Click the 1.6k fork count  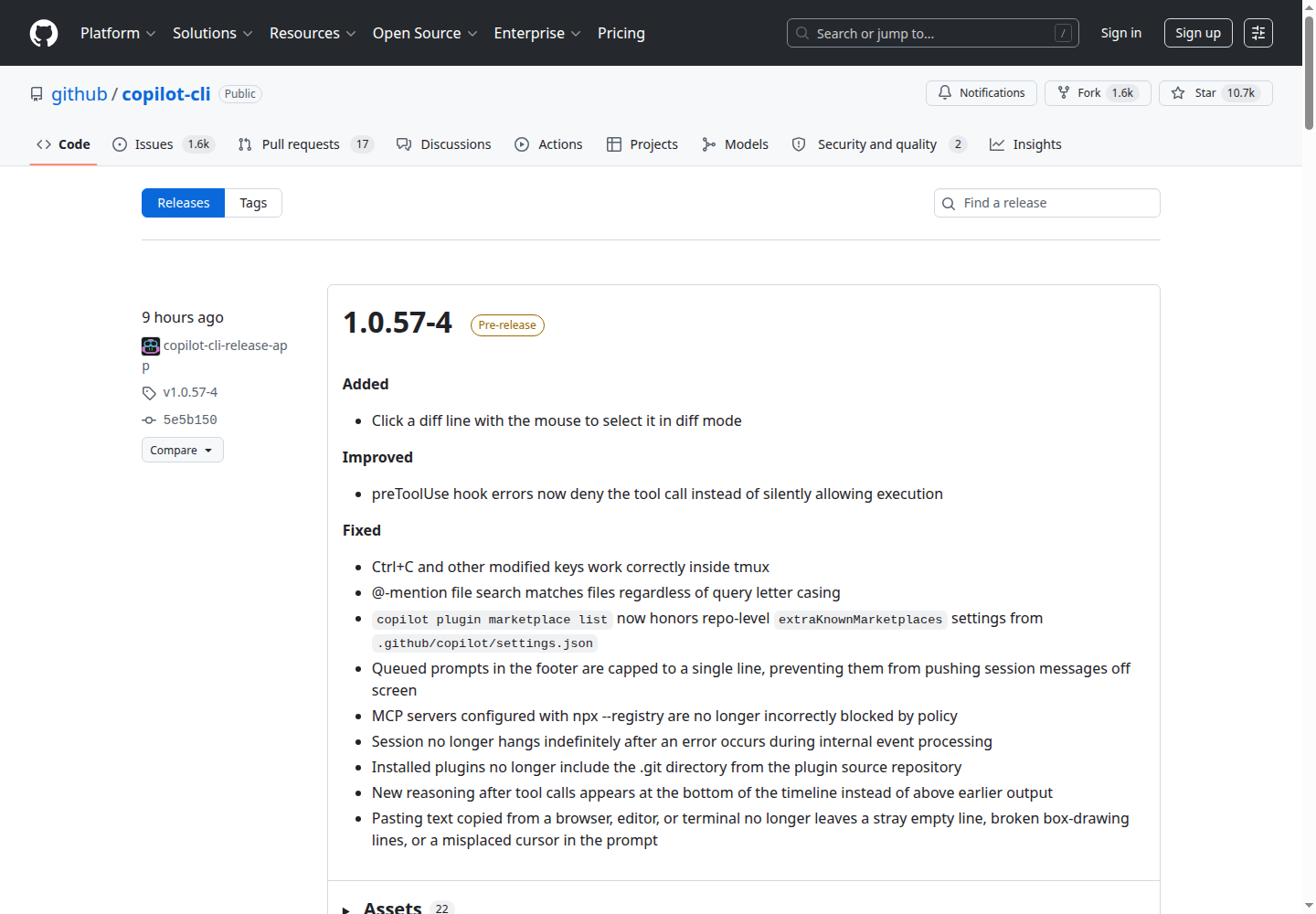pos(1122,93)
